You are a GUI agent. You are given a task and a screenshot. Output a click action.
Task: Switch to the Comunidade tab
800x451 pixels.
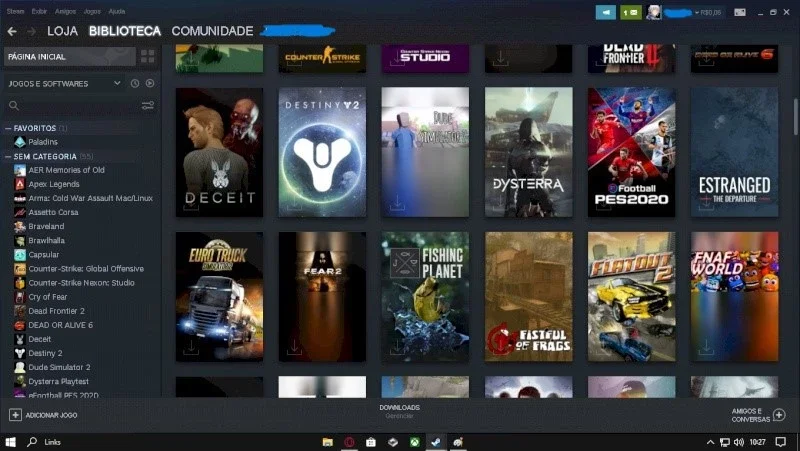[212, 31]
